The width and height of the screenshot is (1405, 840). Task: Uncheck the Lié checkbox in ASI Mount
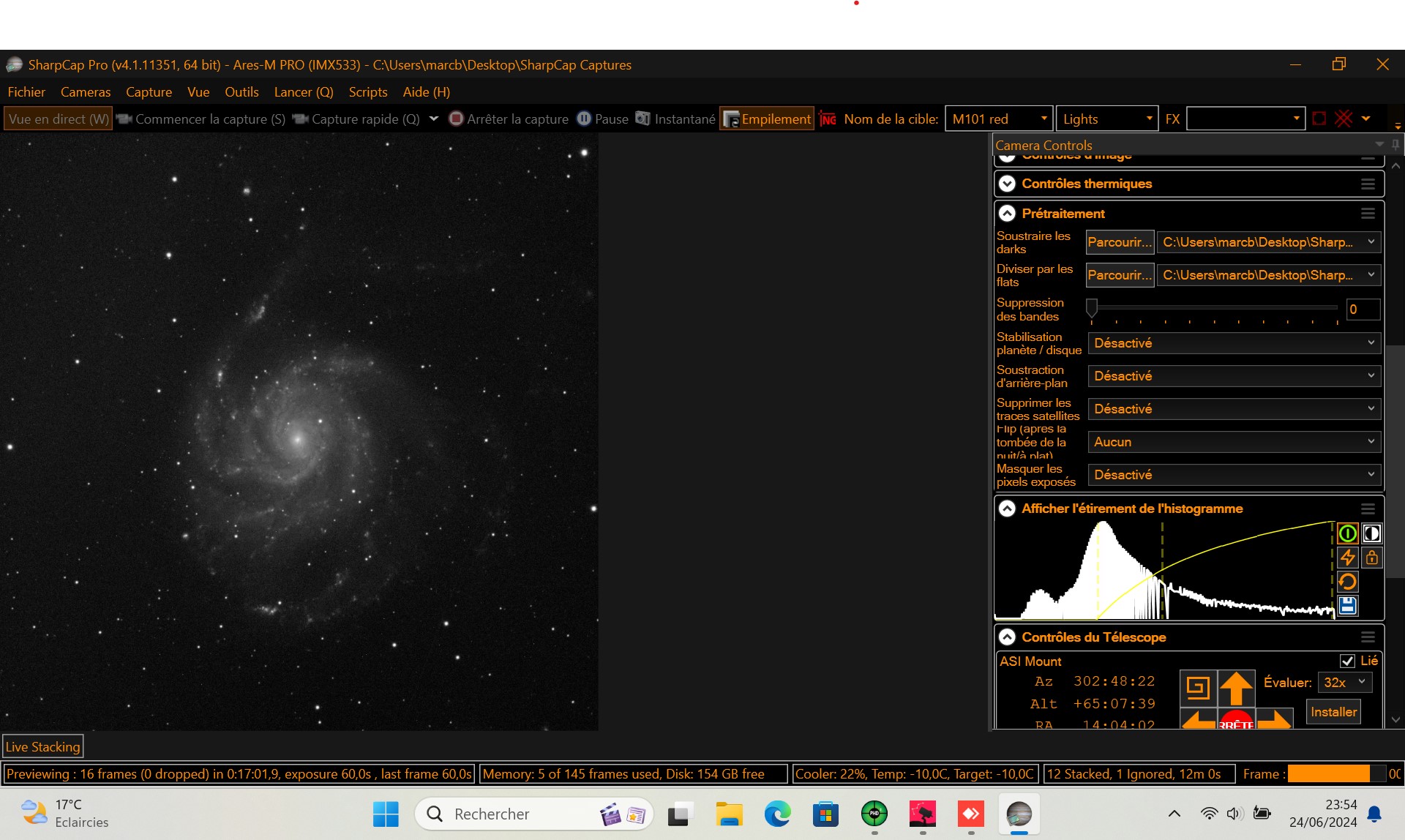click(1348, 661)
